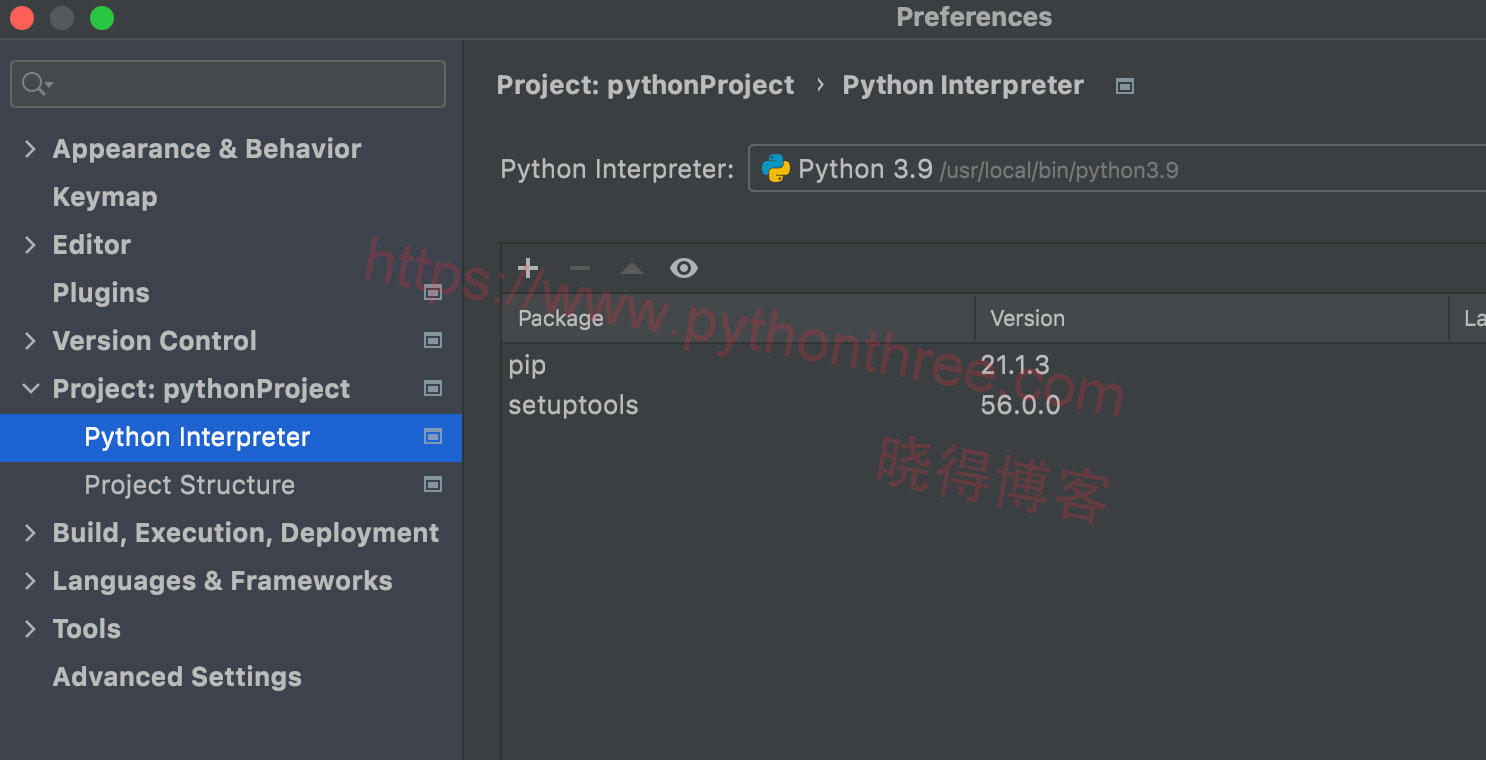
Task: Select the pip package row
Action: click(994, 365)
